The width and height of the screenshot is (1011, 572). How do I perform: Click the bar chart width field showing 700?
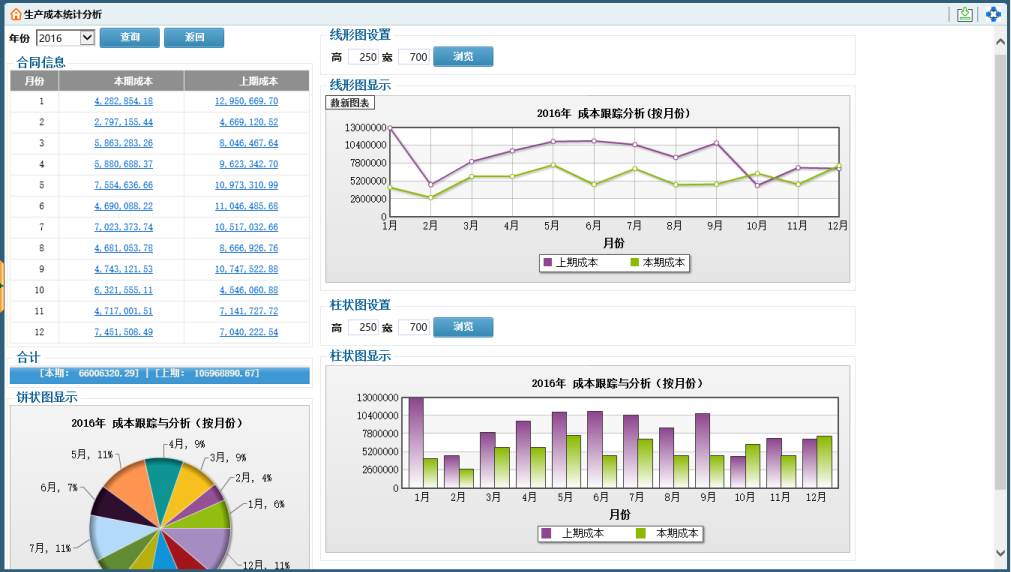click(x=414, y=327)
